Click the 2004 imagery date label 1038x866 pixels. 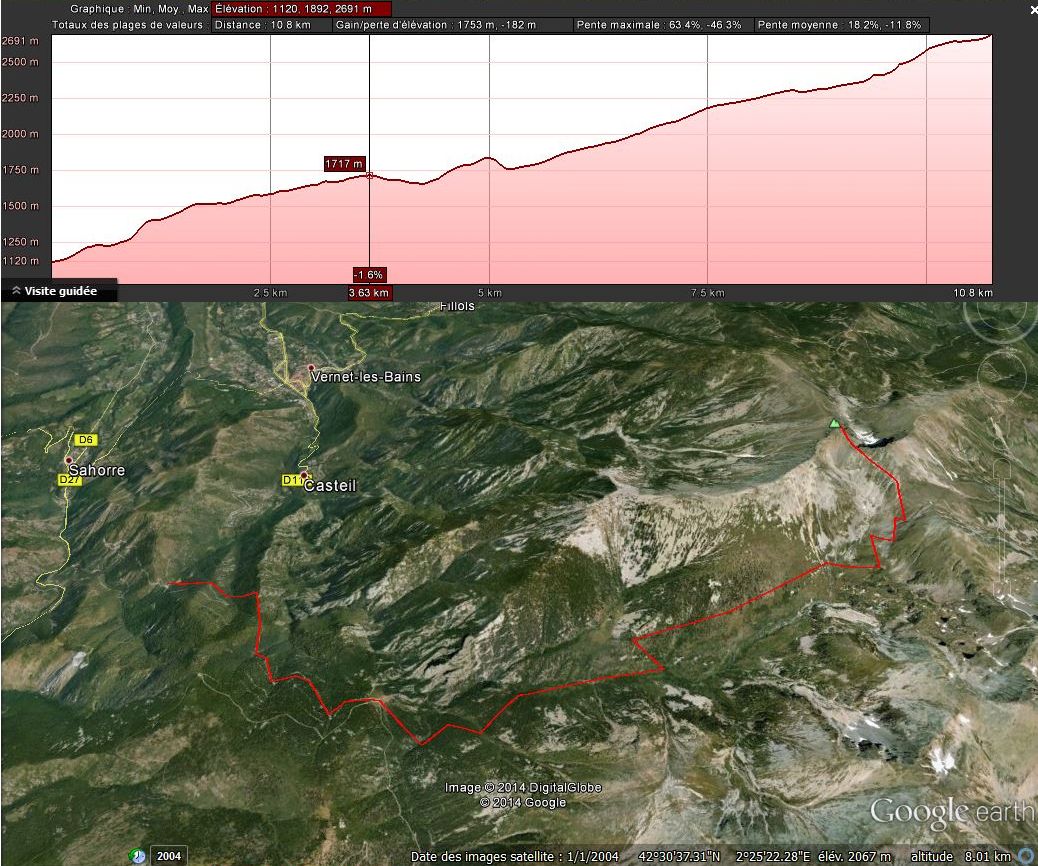coord(168,856)
